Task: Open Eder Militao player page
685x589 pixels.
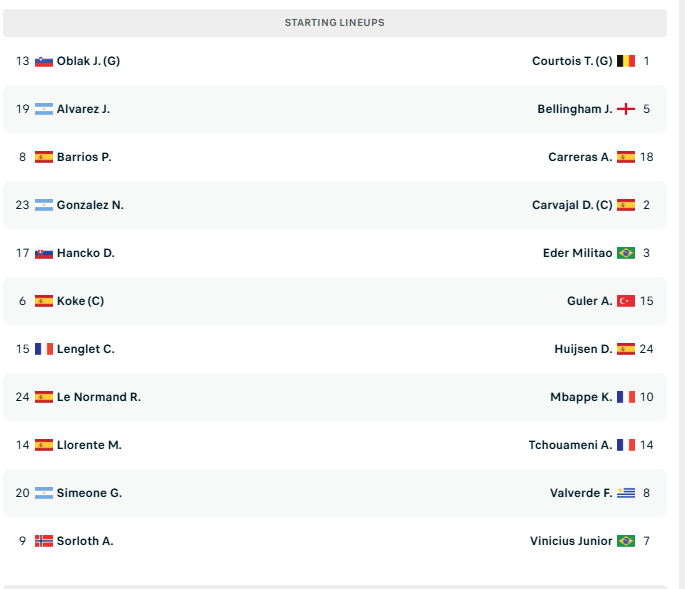Action: pyautogui.click(x=577, y=253)
